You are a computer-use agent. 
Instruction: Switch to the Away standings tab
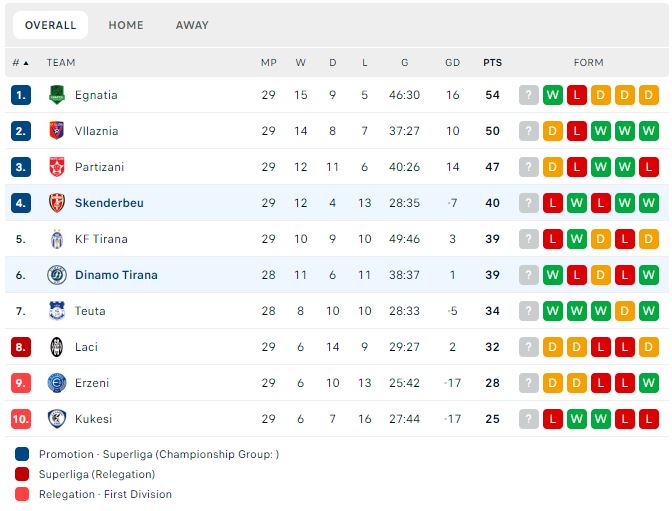tap(192, 25)
